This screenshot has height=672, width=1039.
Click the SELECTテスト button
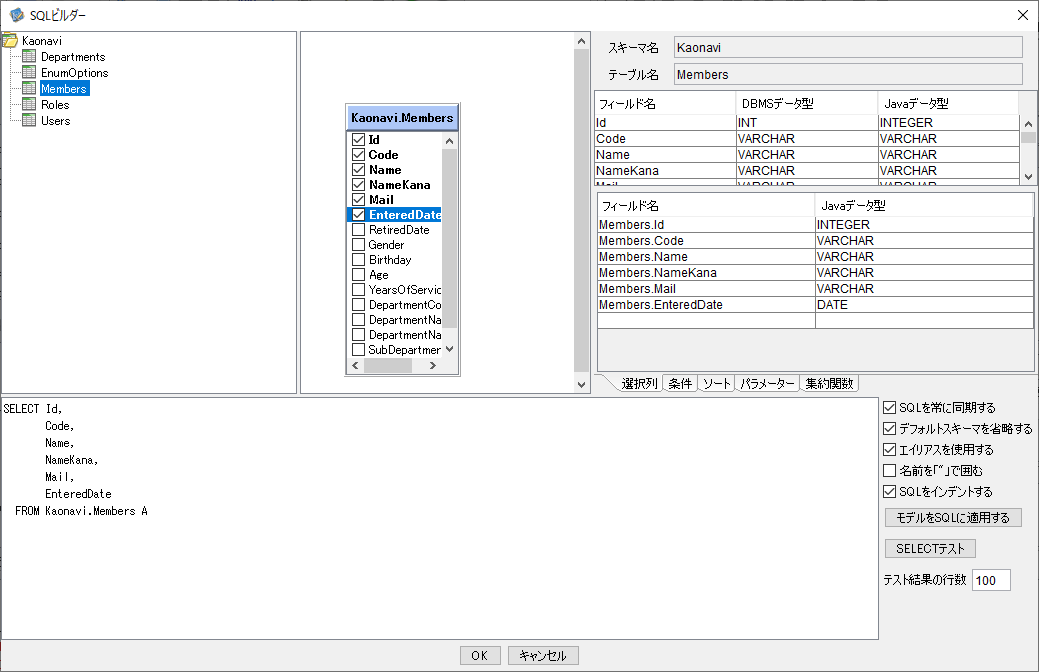[x=930, y=549]
